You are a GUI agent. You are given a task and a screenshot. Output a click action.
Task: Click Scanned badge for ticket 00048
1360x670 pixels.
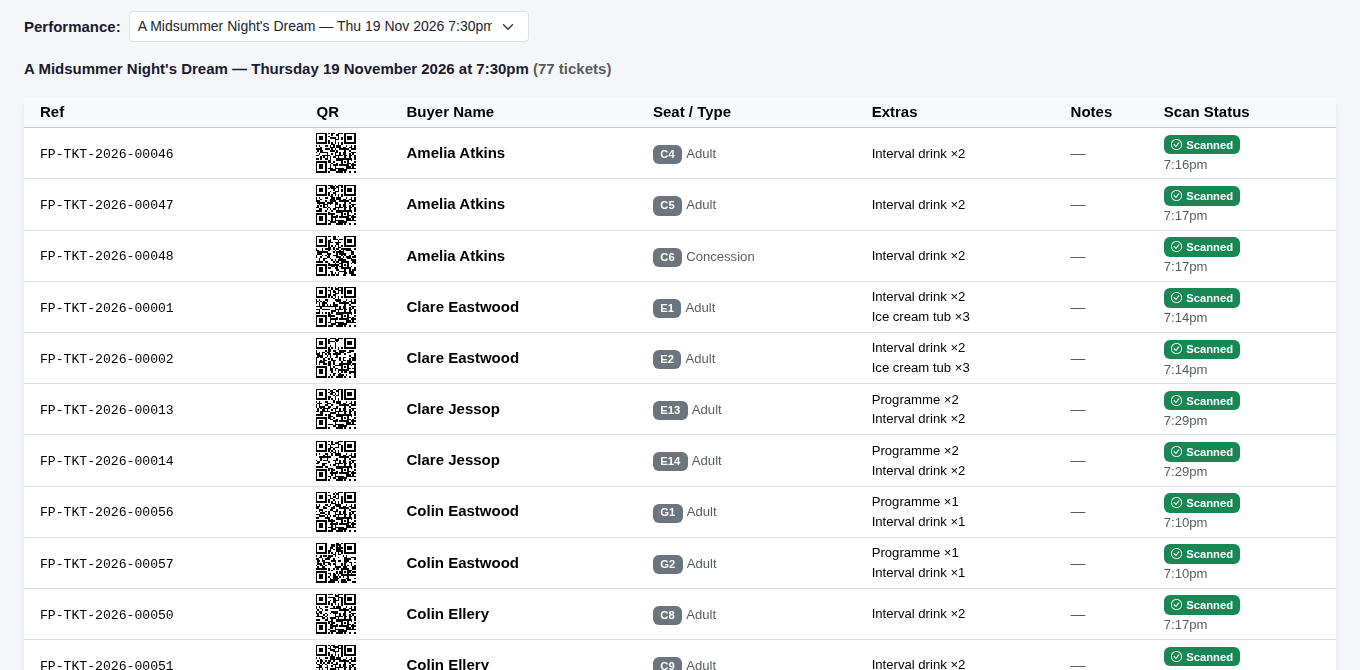[x=1201, y=247]
